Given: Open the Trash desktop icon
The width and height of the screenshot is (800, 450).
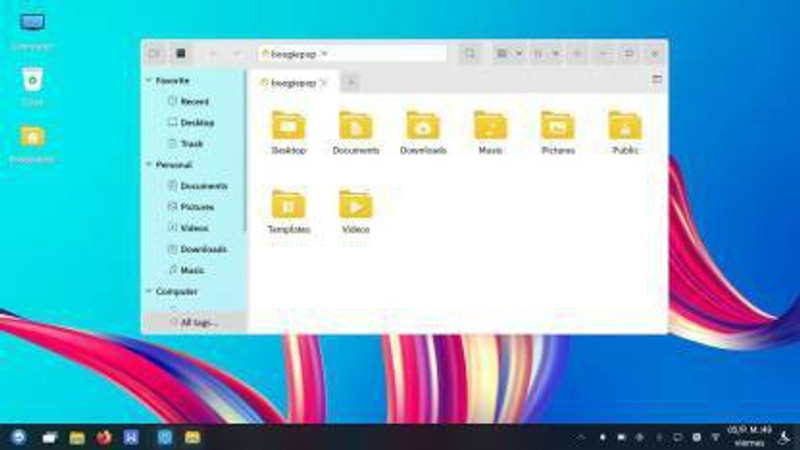Looking at the screenshot, I should click(33, 80).
